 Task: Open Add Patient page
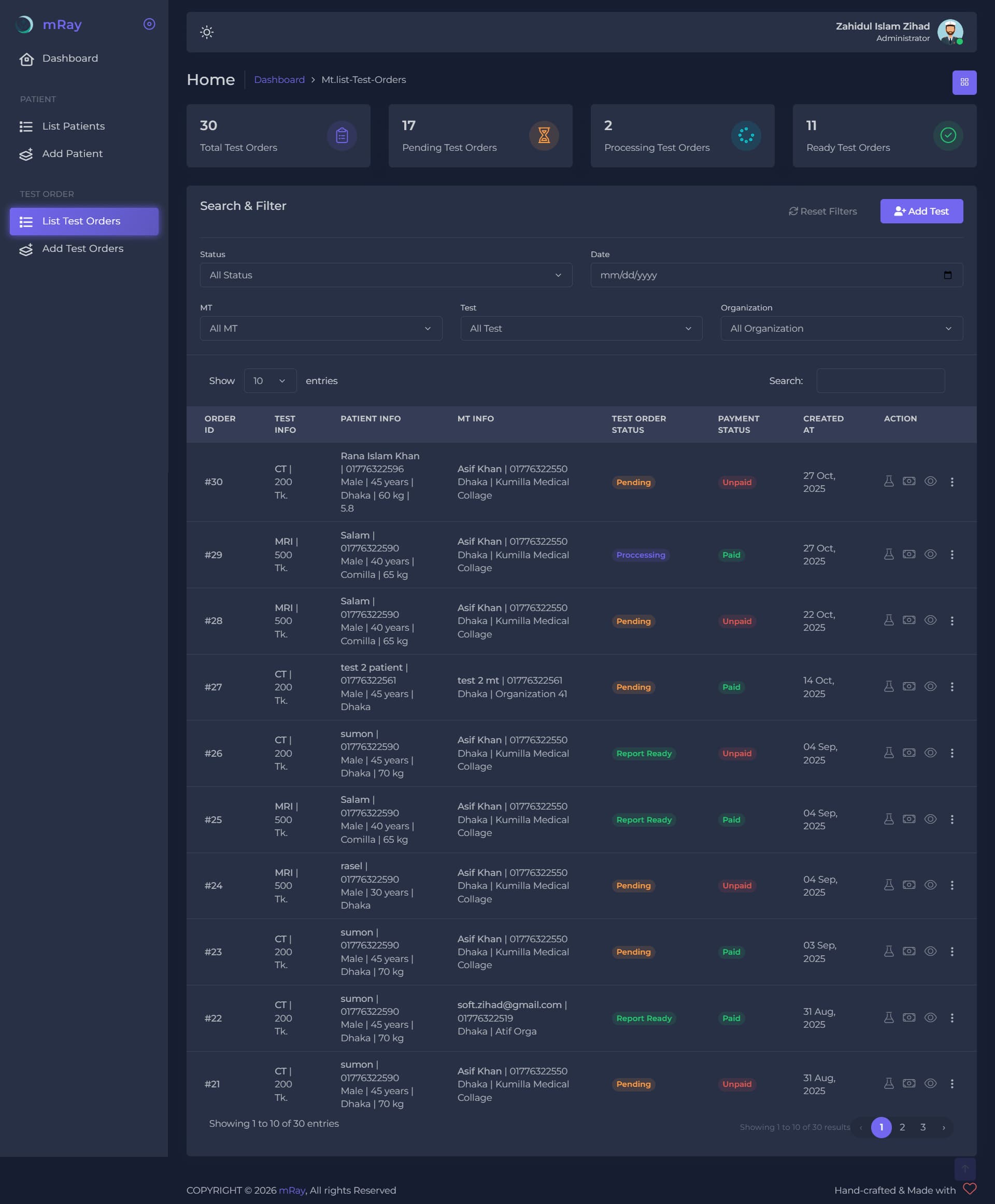pos(83,153)
